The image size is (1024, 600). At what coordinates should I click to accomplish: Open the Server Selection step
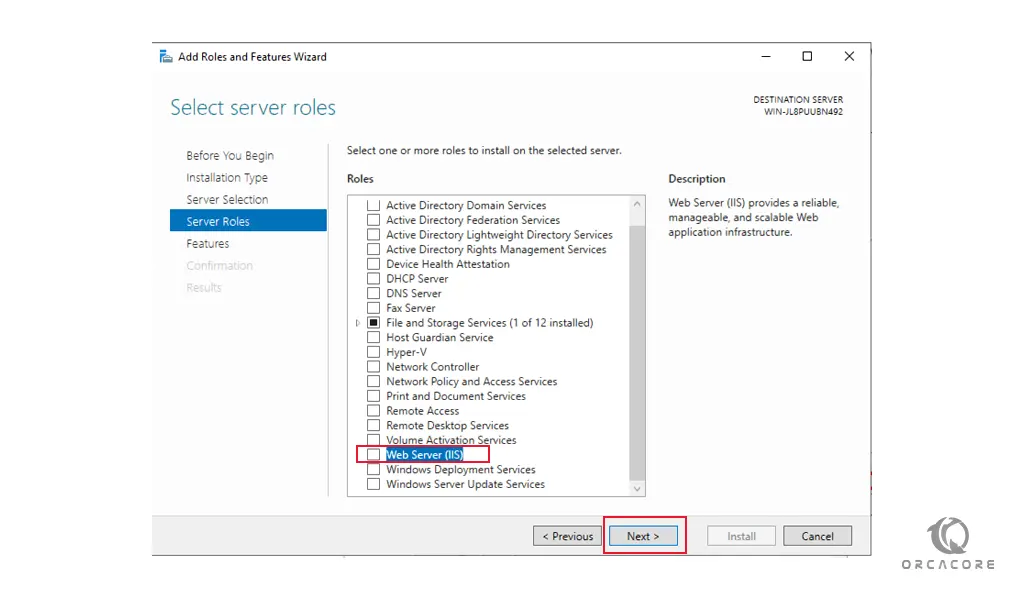tap(227, 199)
